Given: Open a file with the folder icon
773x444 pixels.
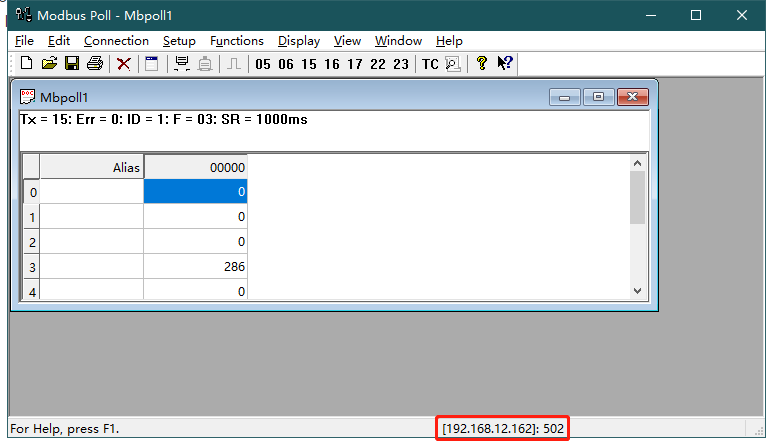Looking at the screenshot, I should tap(49, 64).
